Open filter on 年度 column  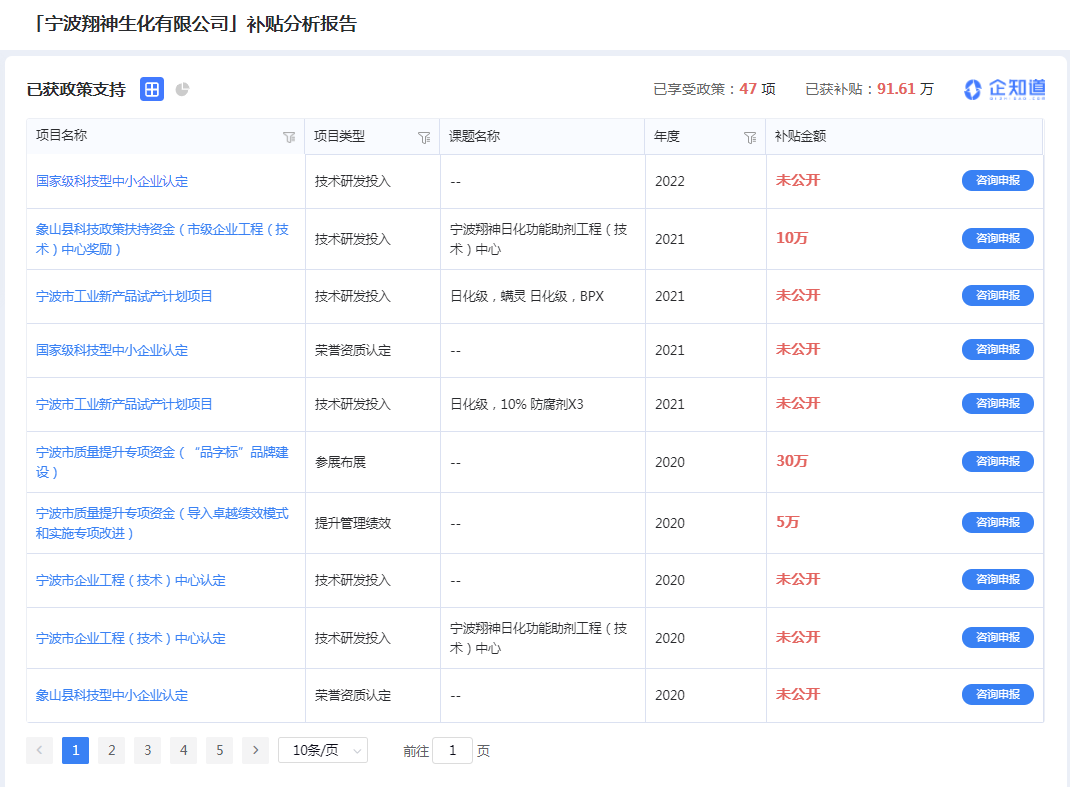coord(750,137)
